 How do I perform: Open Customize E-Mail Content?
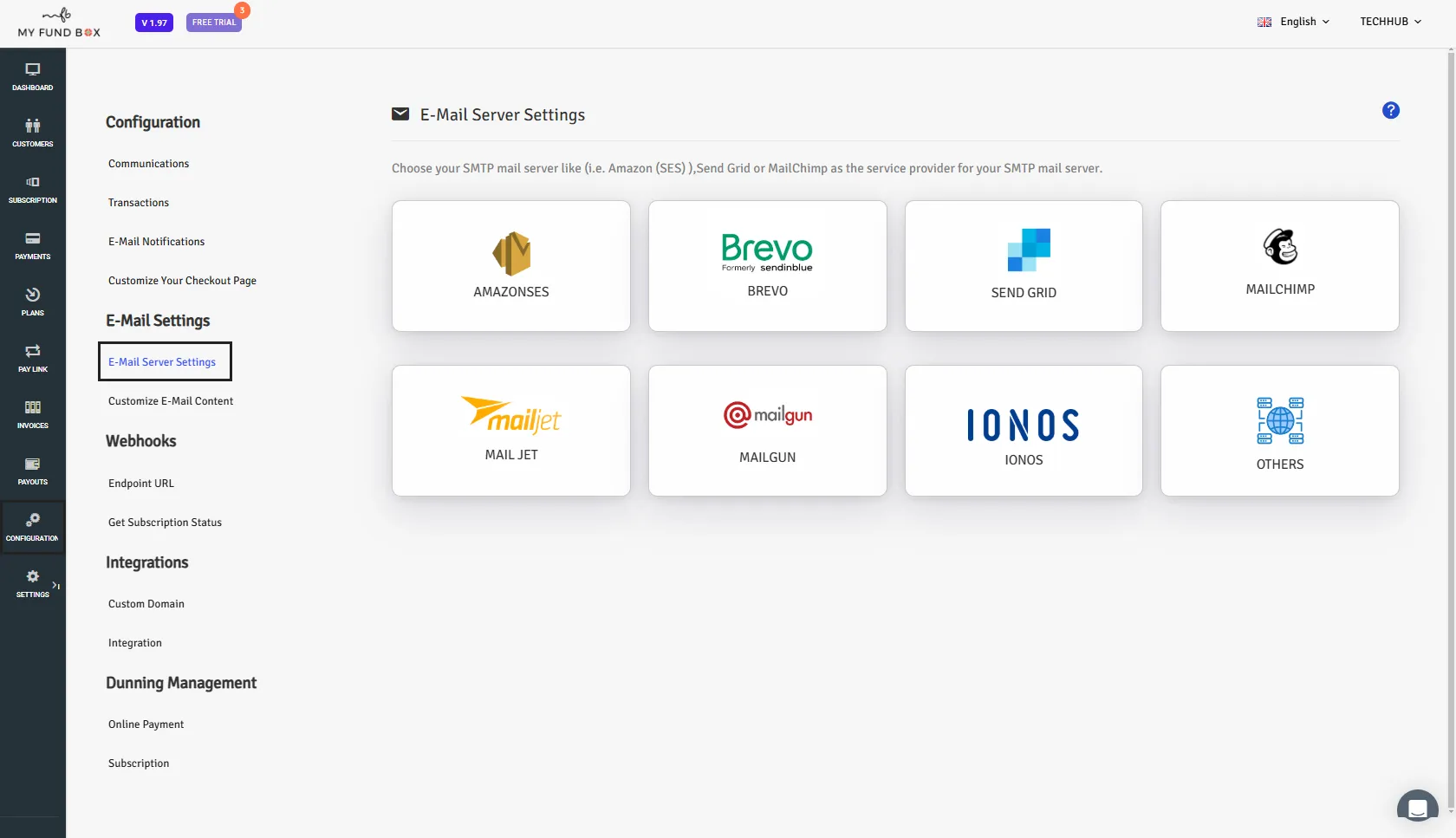point(171,401)
